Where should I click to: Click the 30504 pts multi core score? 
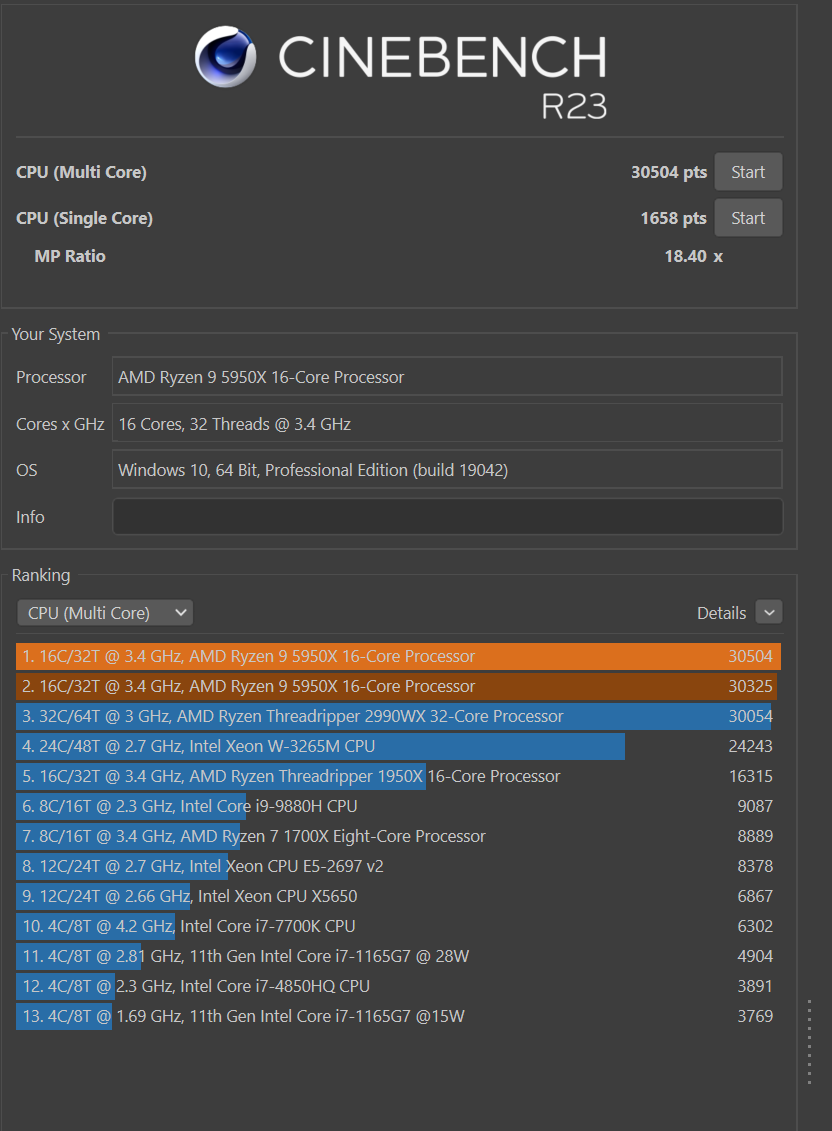pyautogui.click(x=669, y=172)
